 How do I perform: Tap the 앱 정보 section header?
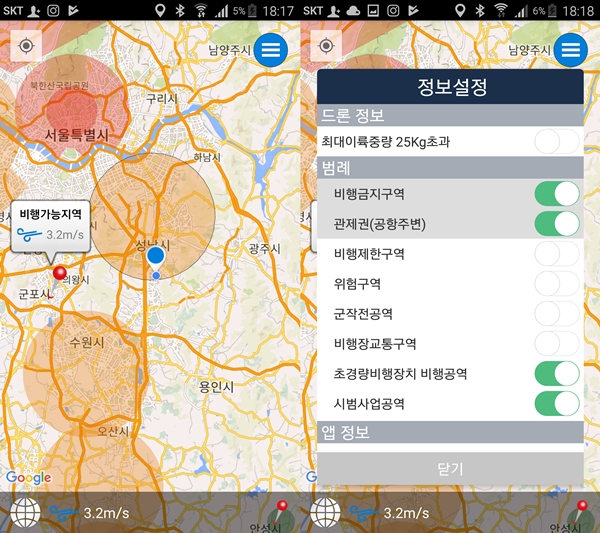coord(450,432)
